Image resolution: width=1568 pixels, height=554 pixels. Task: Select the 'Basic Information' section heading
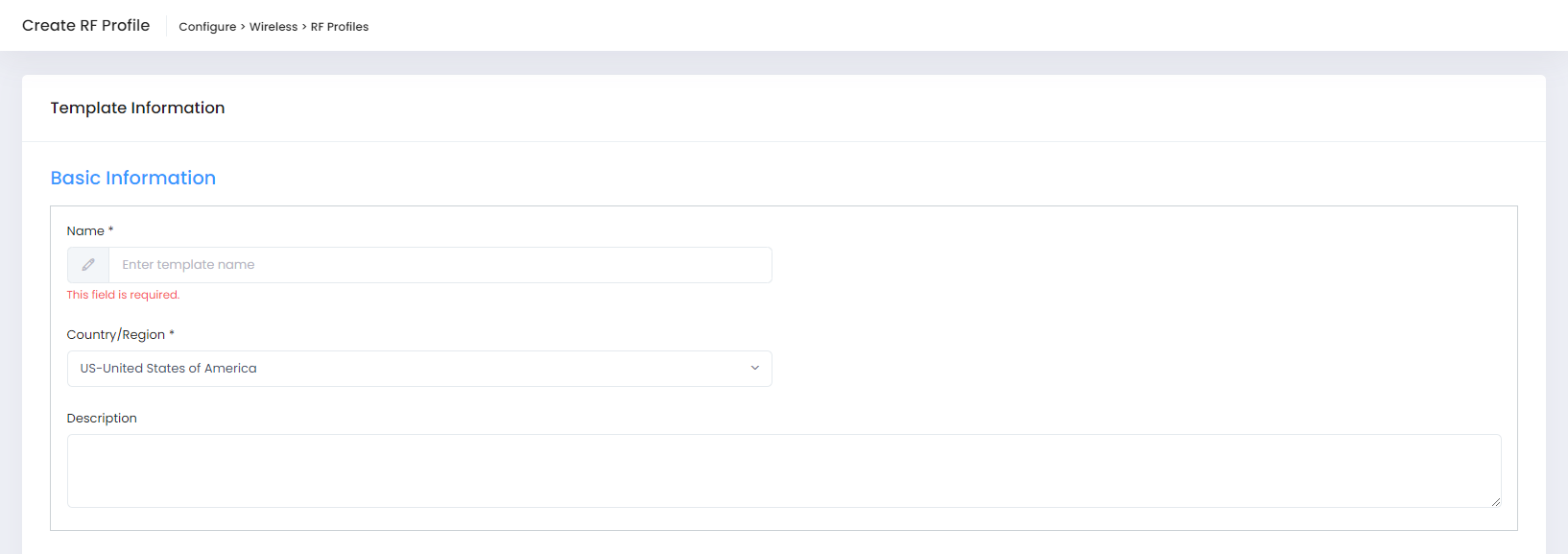coord(132,178)
